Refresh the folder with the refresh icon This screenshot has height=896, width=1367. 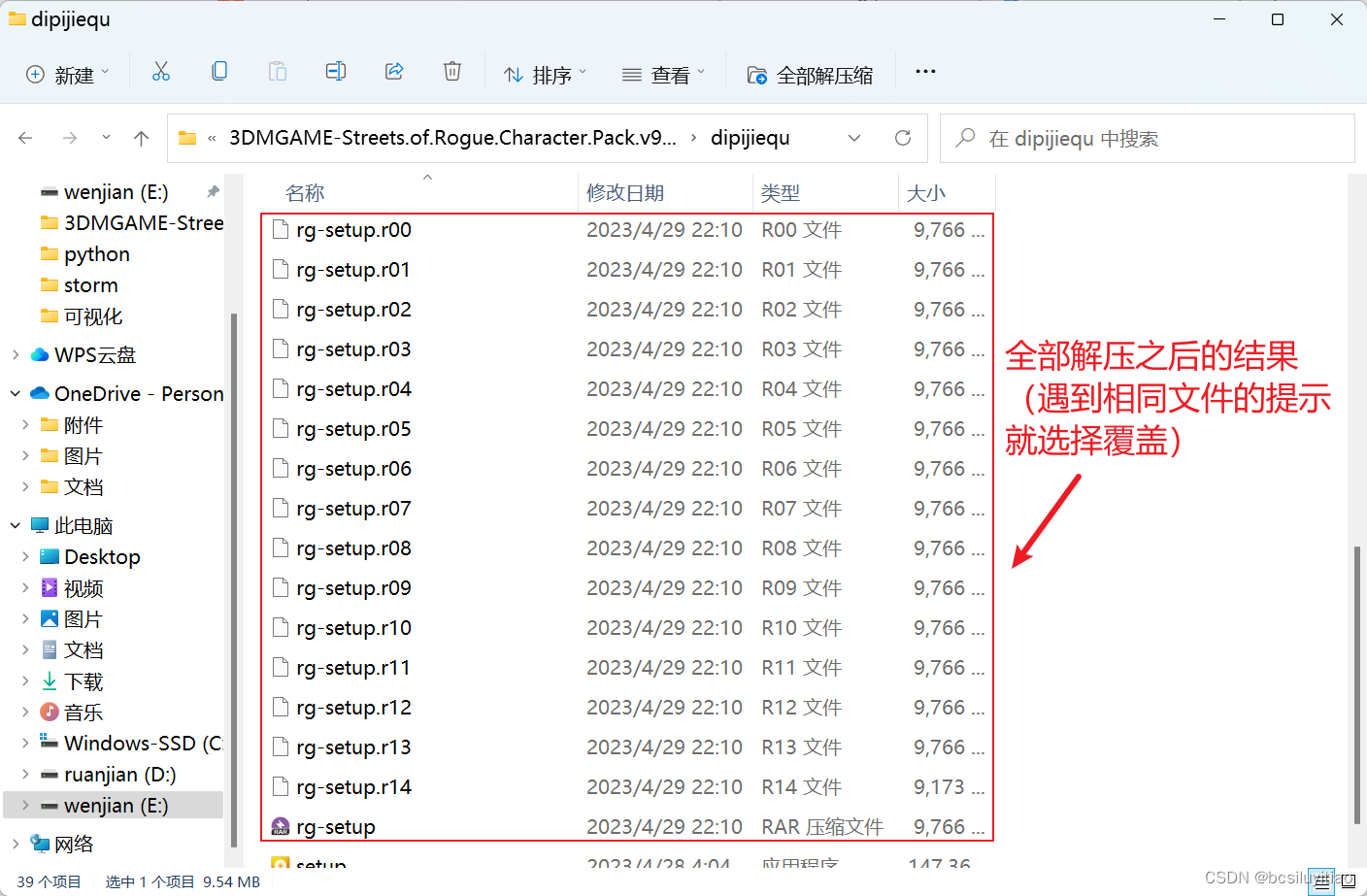902,138
